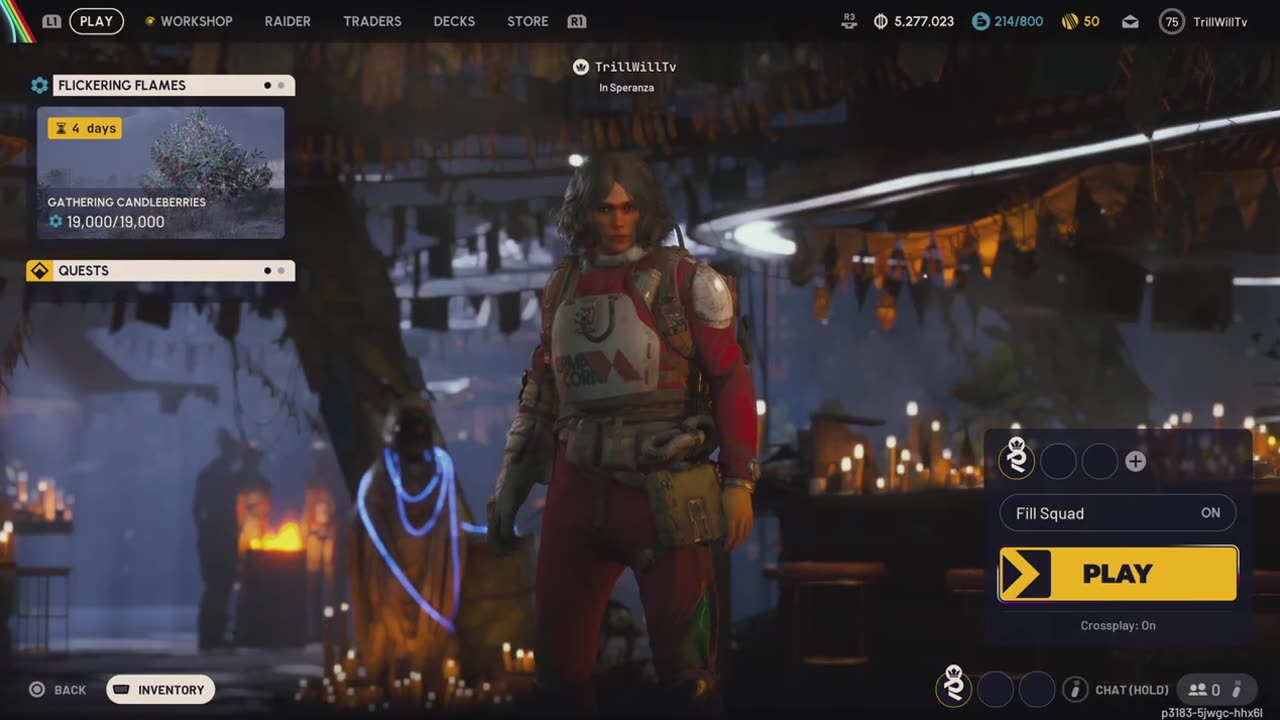Open the INVENTORY button
This screenshot has height=720, width=1280.
[160, 689]
